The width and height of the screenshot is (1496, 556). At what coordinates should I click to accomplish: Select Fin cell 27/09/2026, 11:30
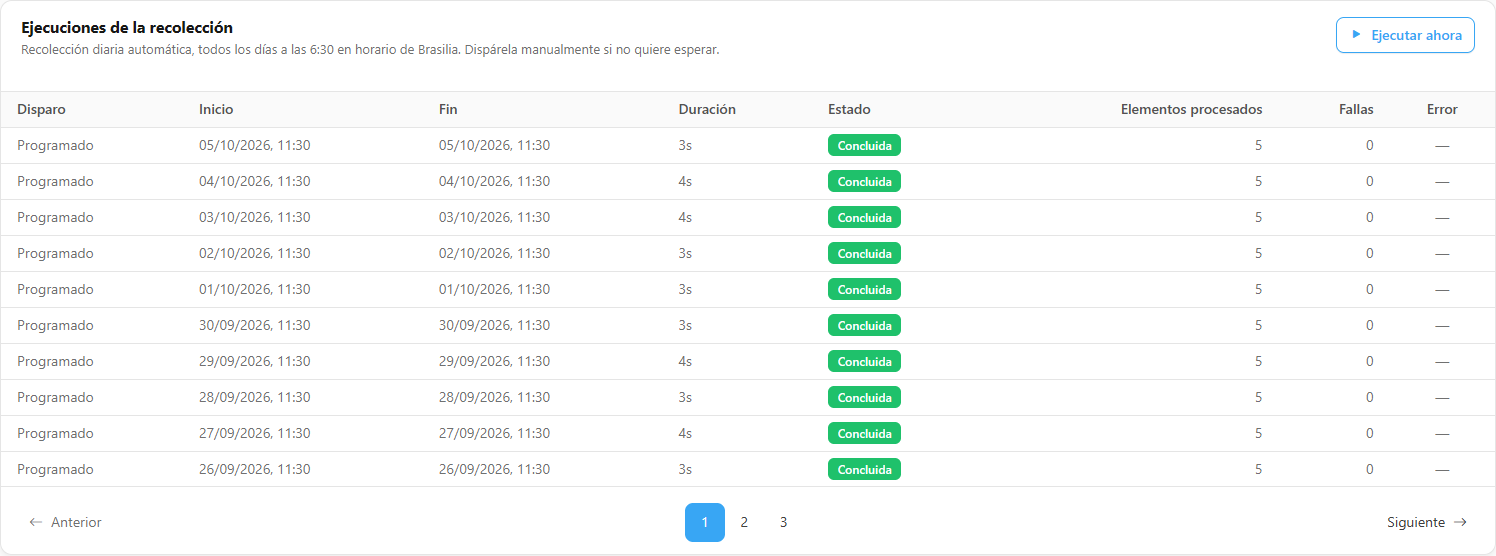coord(494,433)
